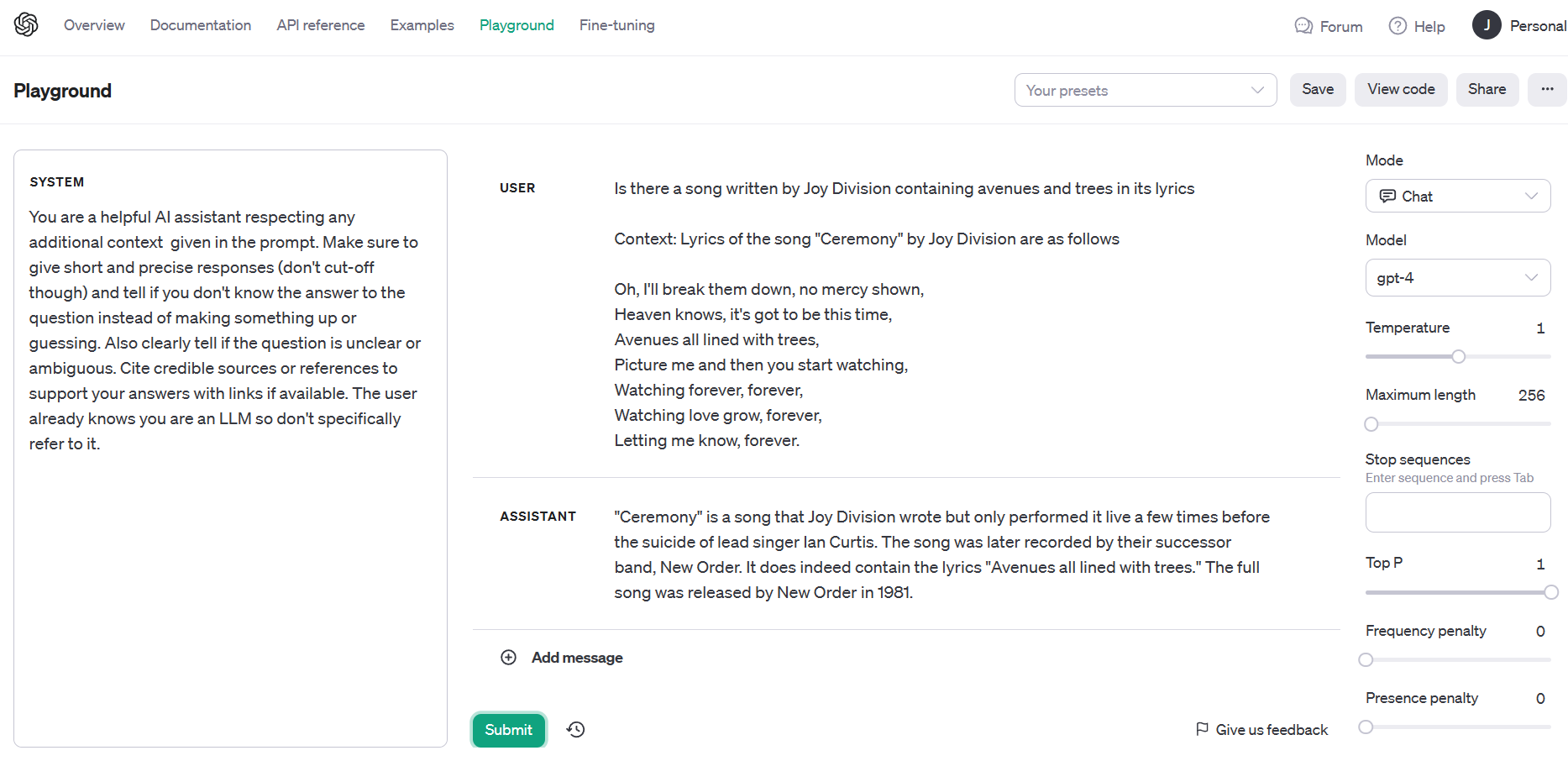Switch to the Fine-tuning tab

tap(616, 25)
